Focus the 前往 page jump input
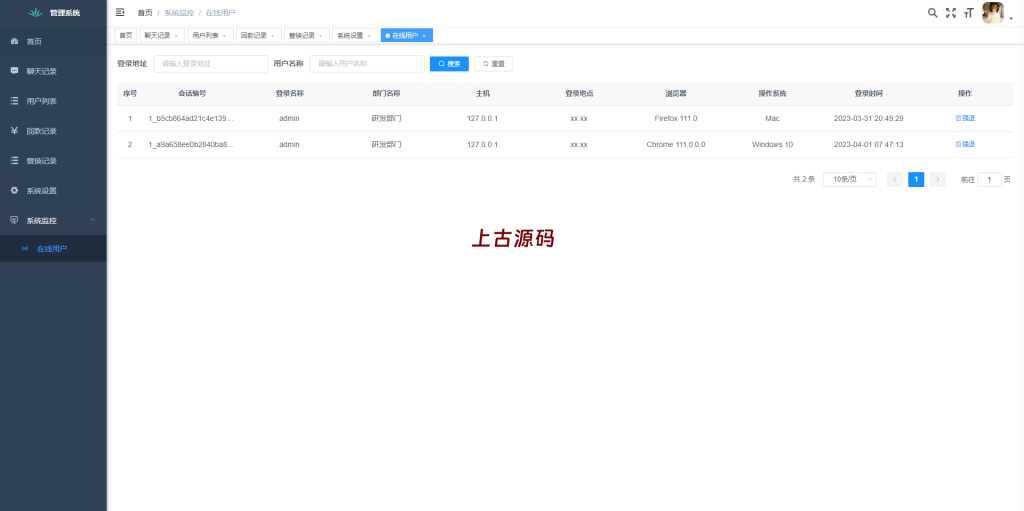 [x=989, y=179]
